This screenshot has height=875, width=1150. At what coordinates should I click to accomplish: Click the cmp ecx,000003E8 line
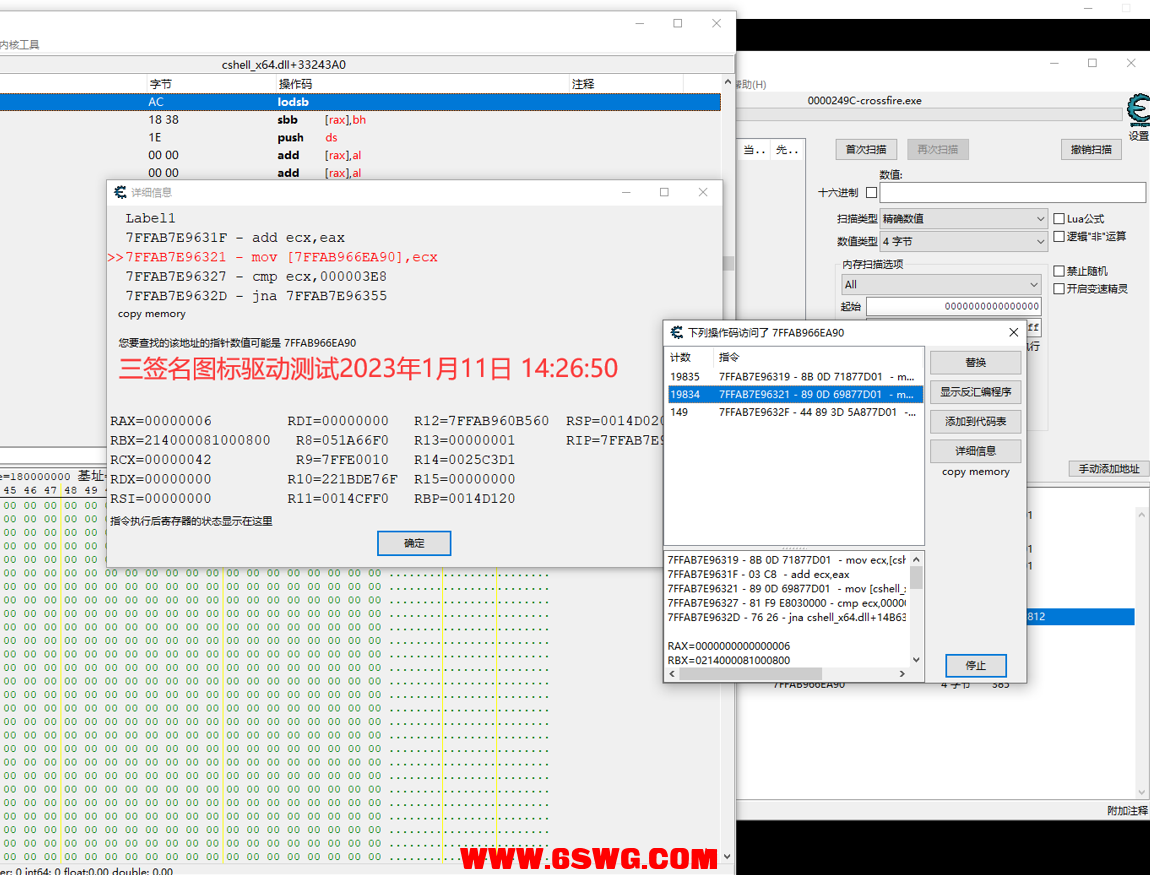(256, 277)
